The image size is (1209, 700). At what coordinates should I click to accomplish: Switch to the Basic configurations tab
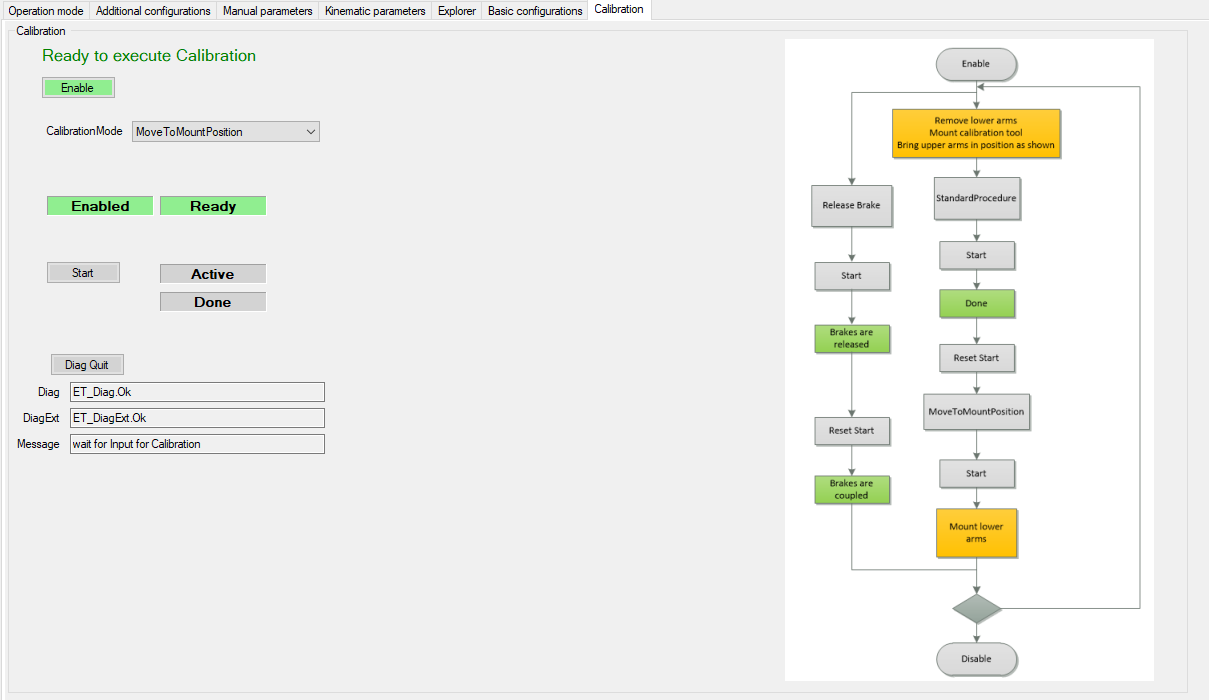coord(535,11)
